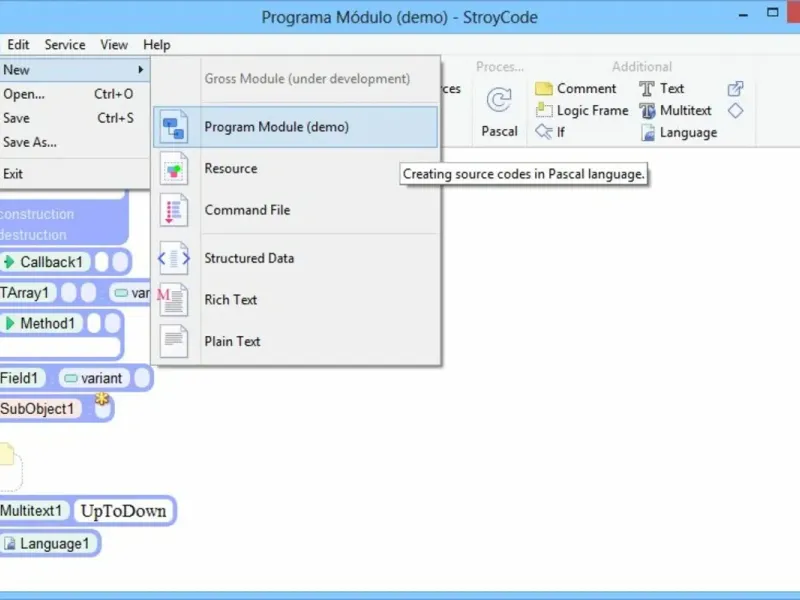Click the Language1 block label

(x=55, y=544)
